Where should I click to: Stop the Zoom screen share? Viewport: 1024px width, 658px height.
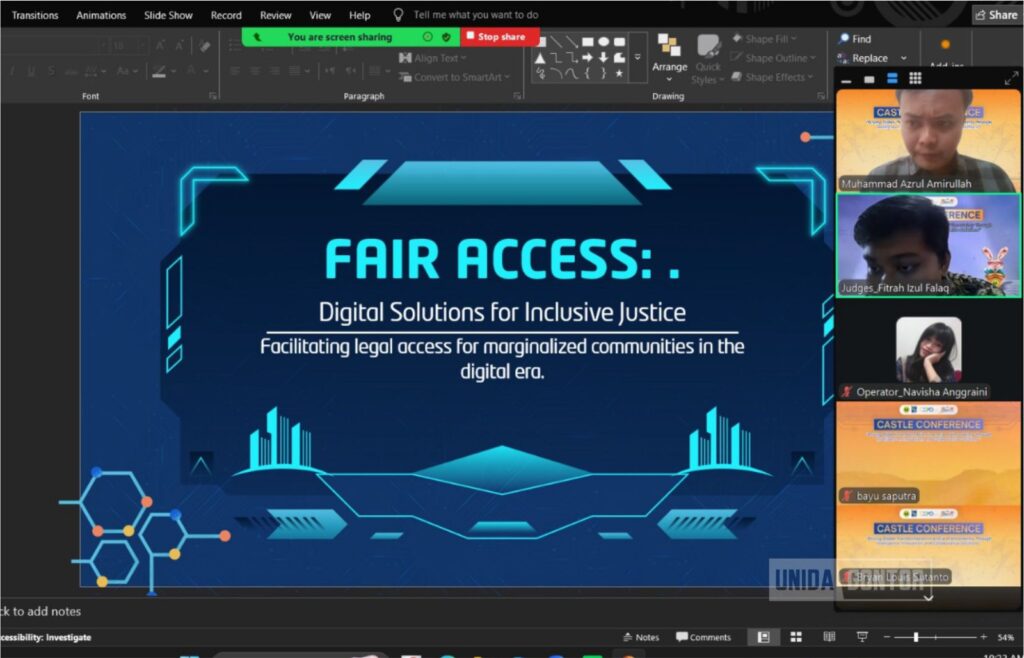(x=500, y=37)
